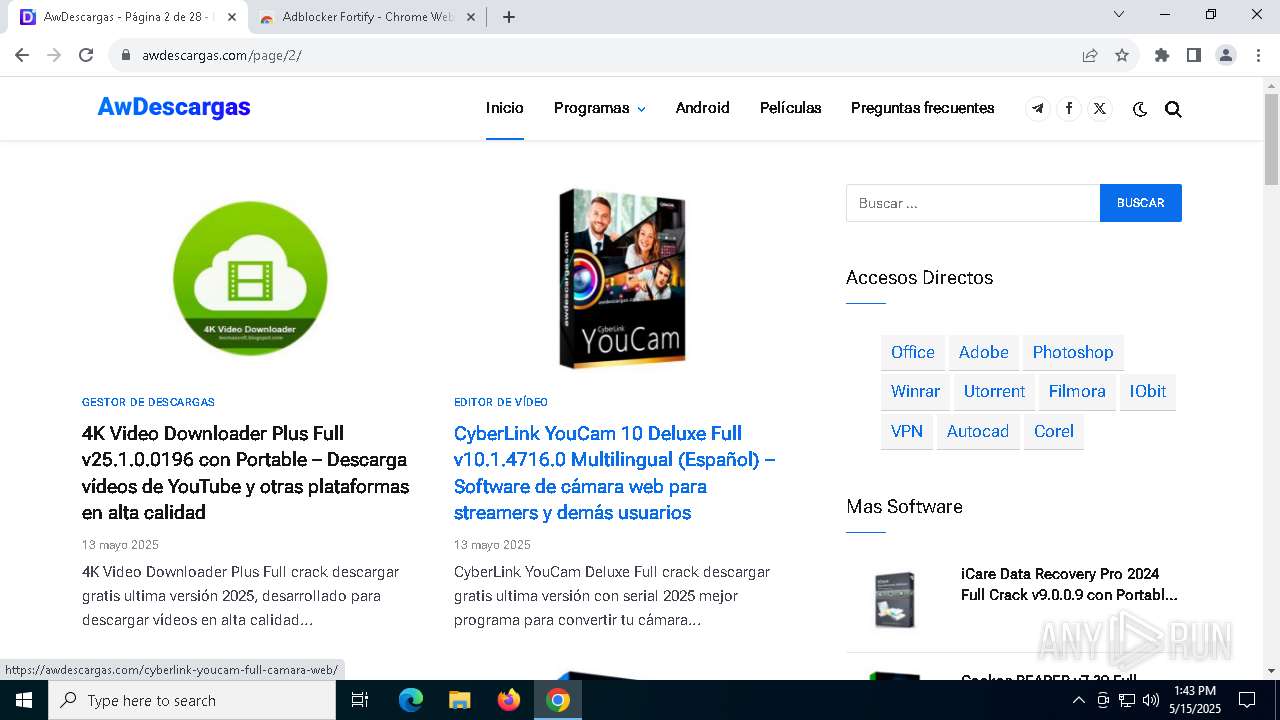
Task: Open Photoshop shortcut tag
Action: (1073, 352)
